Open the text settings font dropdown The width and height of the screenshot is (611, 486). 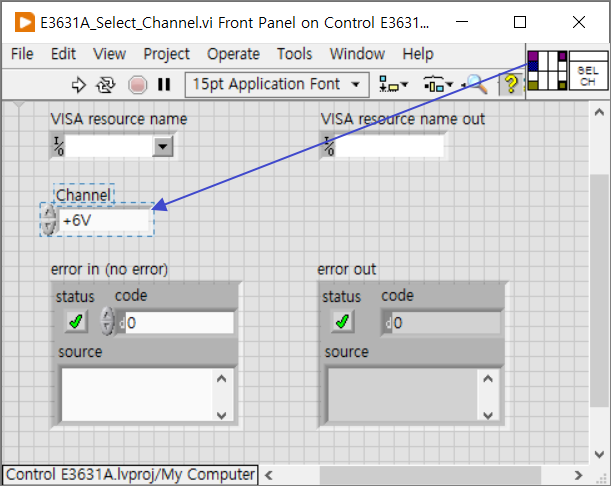(277, 85)
